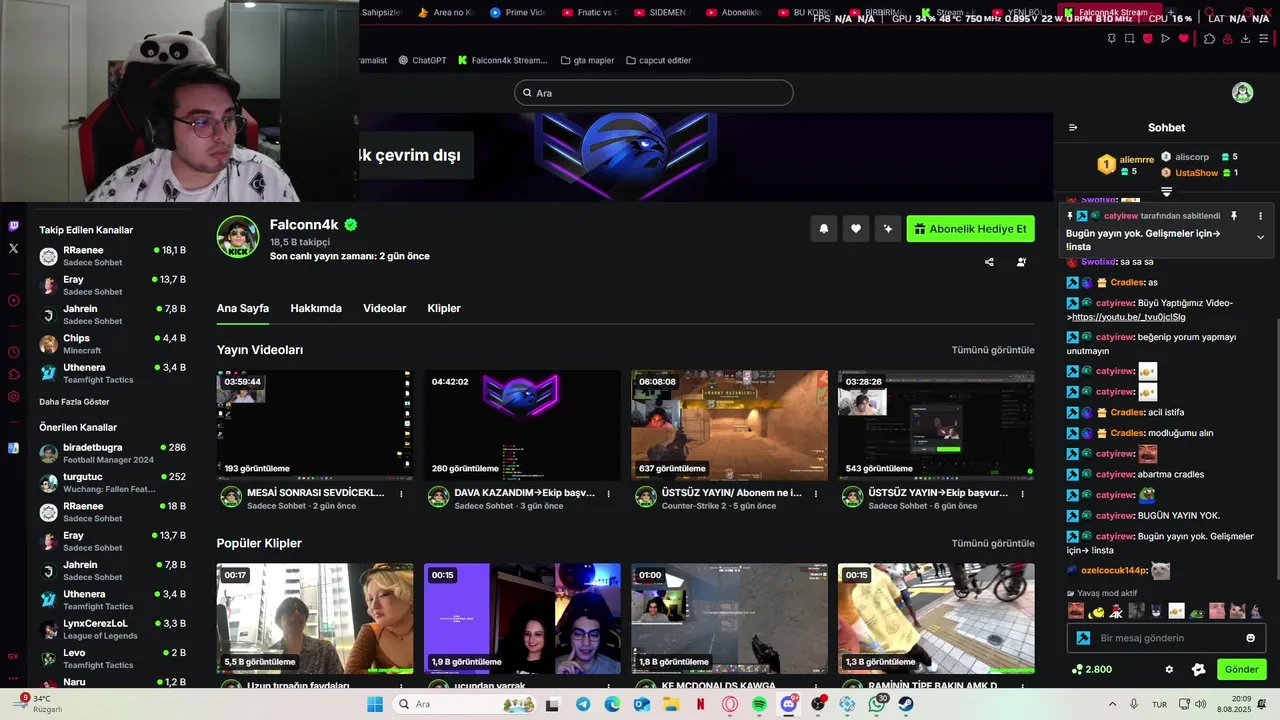Screen dimensions: 1280x720
Task: Open extensions cube icon in browser sidebar
Action: pos(13,374)
